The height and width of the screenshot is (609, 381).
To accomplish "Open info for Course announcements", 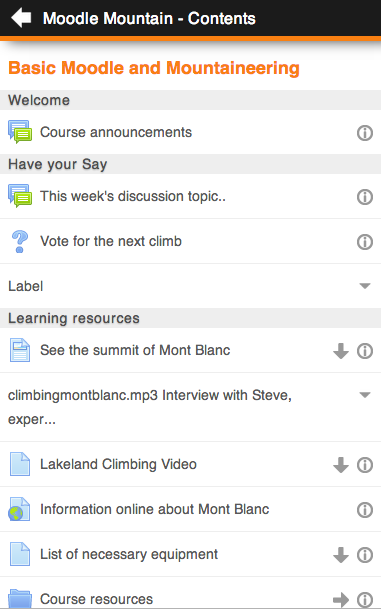I will pyautogui.click(x=365, y=133).
